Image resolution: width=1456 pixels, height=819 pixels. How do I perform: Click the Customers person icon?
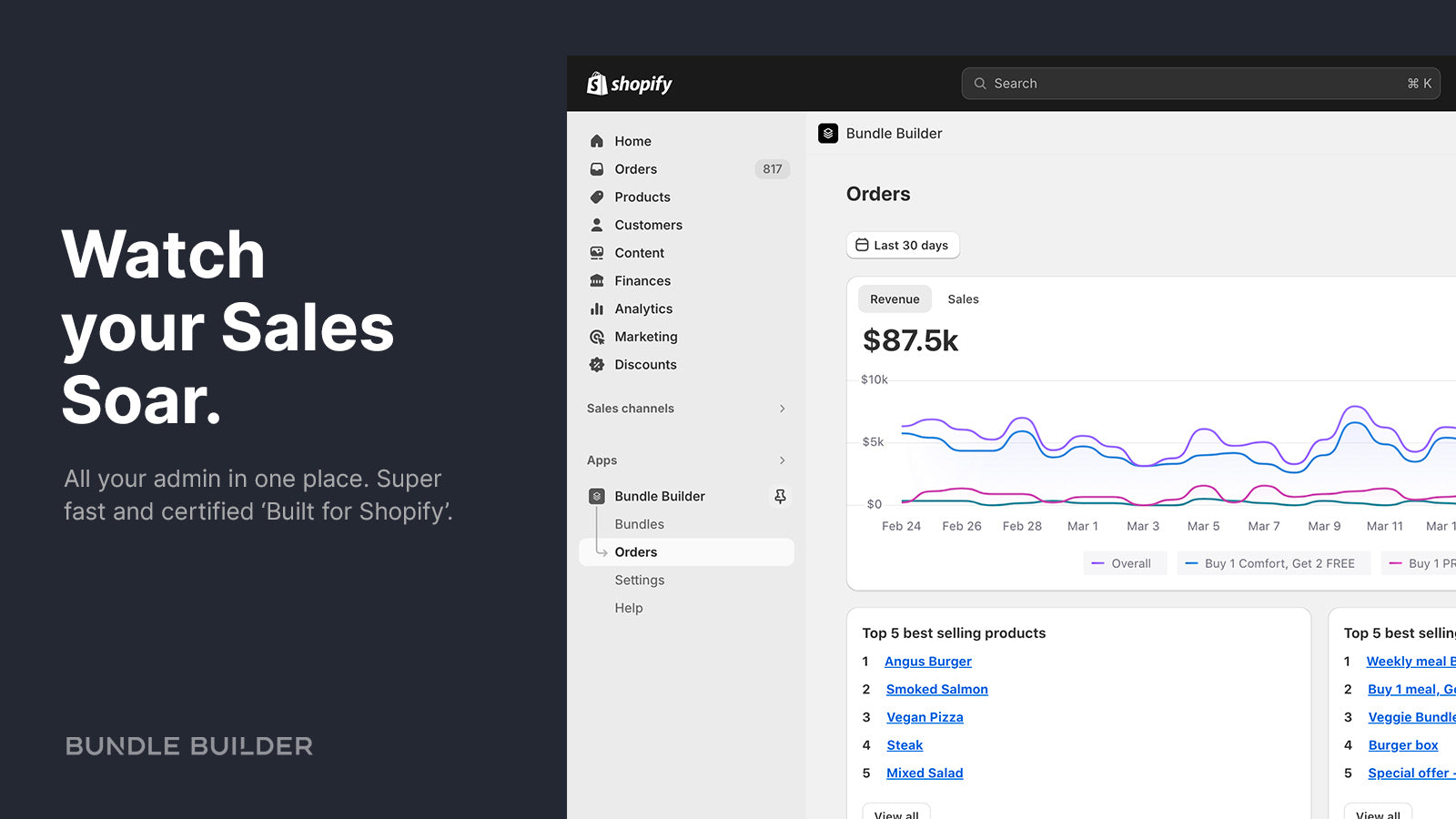click(x=597, y=225)
